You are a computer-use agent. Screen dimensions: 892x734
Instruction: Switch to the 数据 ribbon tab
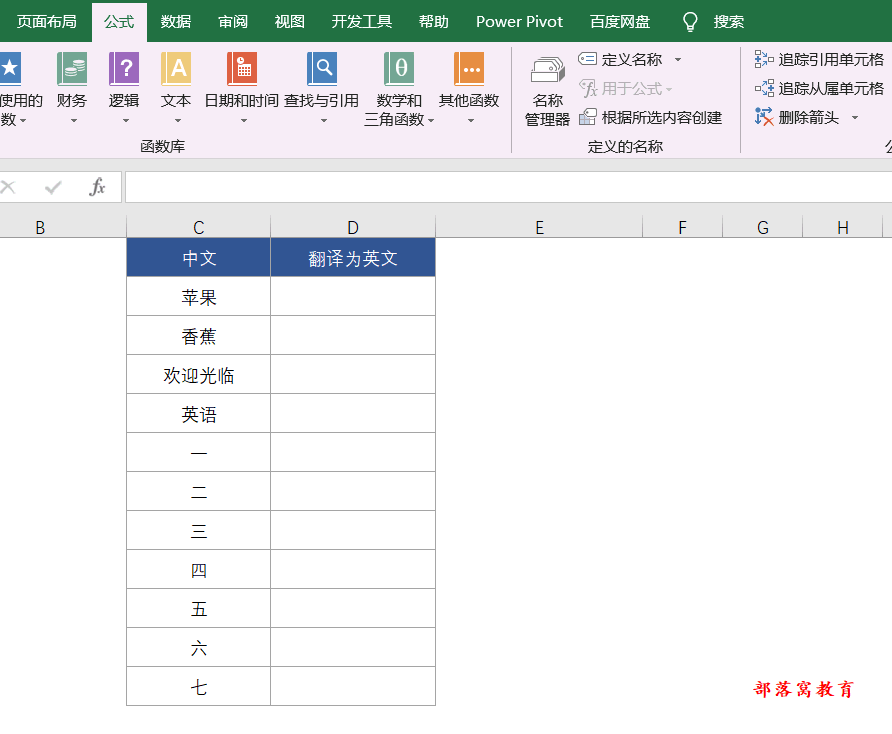tap(175, 20)
